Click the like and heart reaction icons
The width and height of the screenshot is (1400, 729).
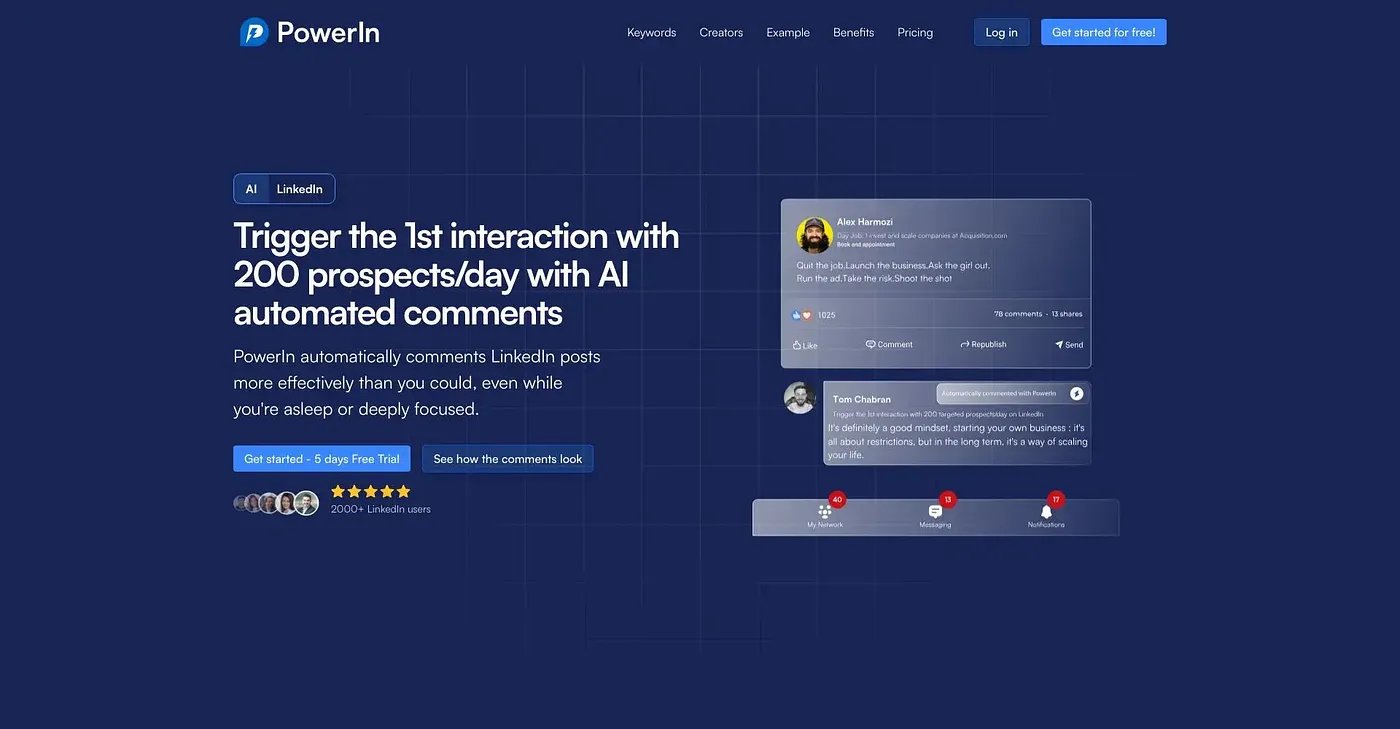pos(802,315)
